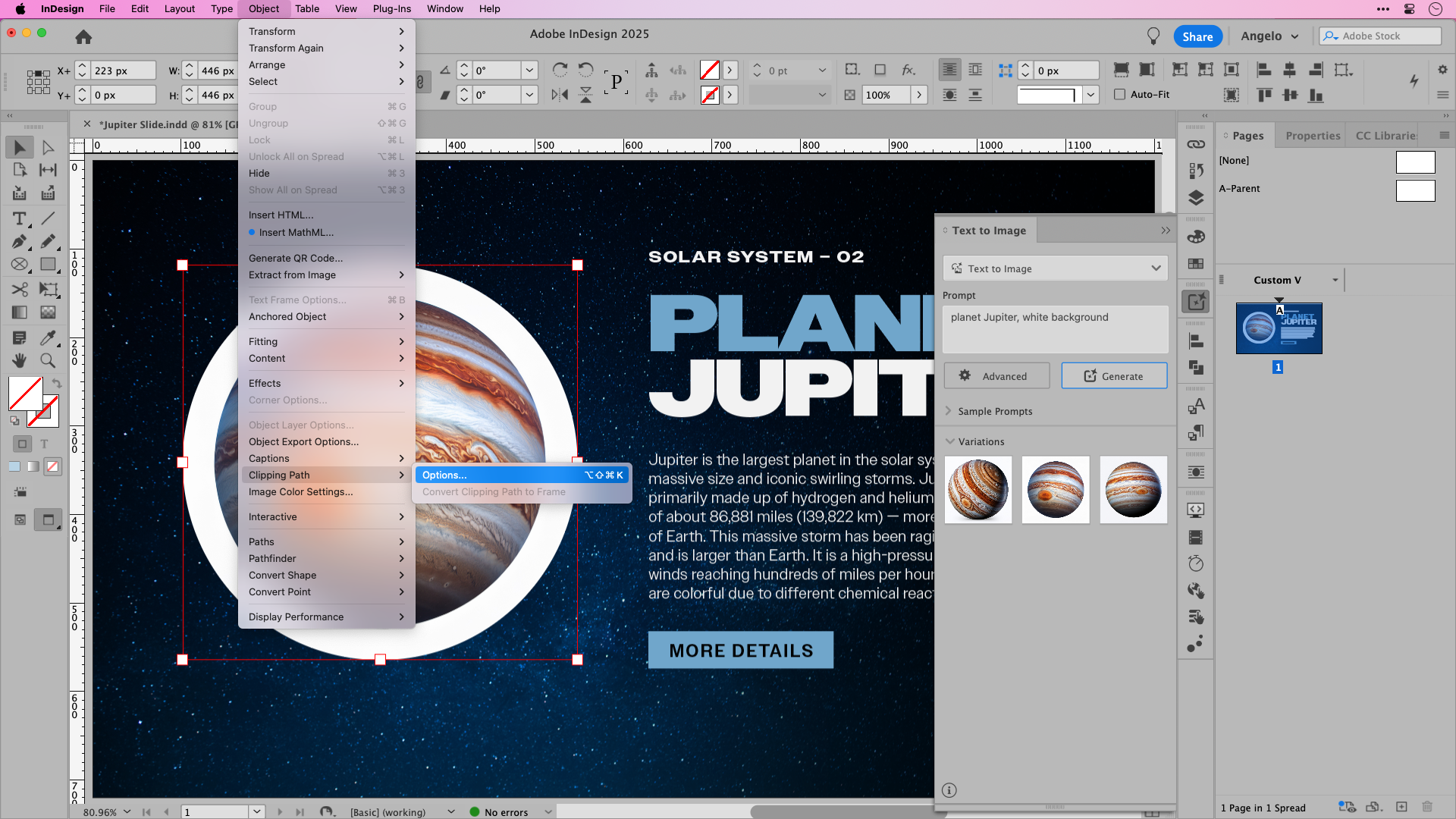Select the Hand tool
The height and width of the screenshot is (819, 1456).
pos(20,360)
